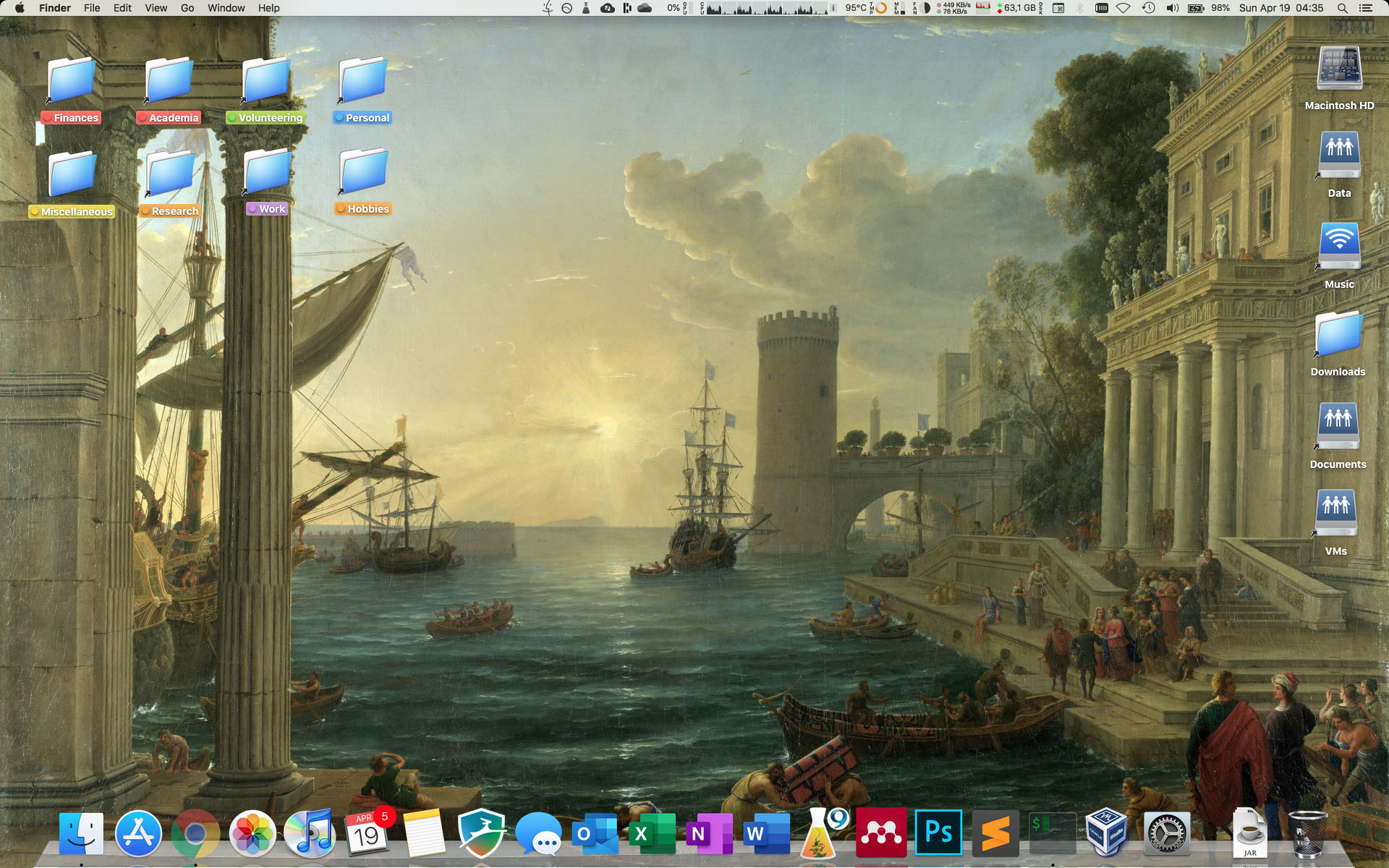Viewport: 1389px width, 868px height.
Task: Open Microsoft Excel from the Dock
Action: point(651,833)
